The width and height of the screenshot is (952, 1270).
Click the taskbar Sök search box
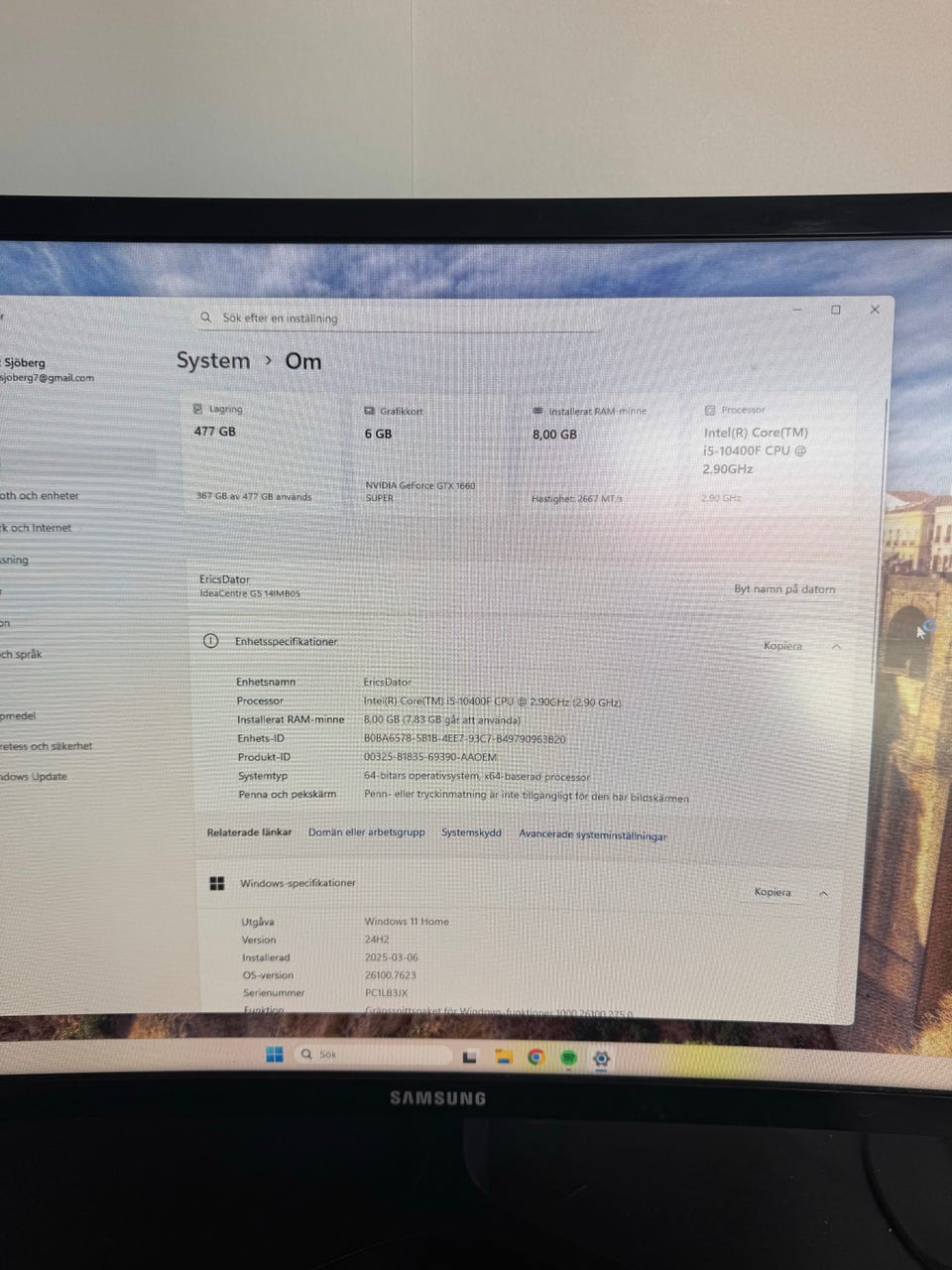coord(372,1055)
